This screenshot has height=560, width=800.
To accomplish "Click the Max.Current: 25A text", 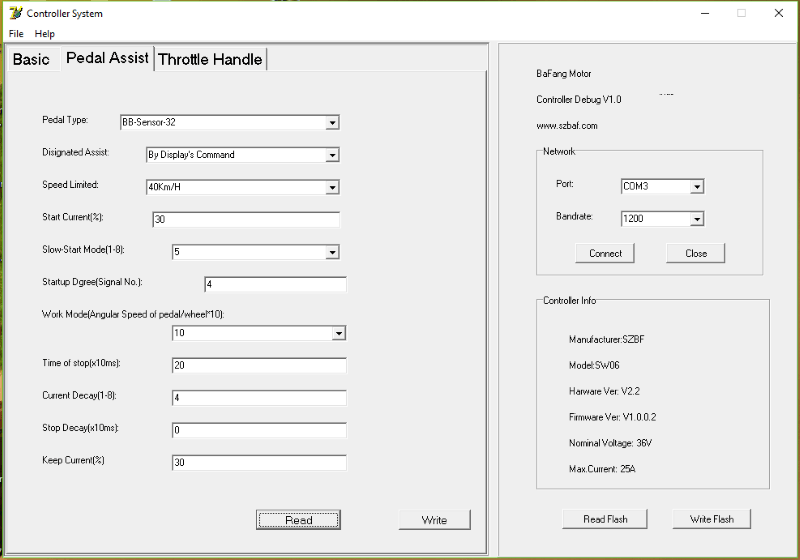I will [603, 469].
